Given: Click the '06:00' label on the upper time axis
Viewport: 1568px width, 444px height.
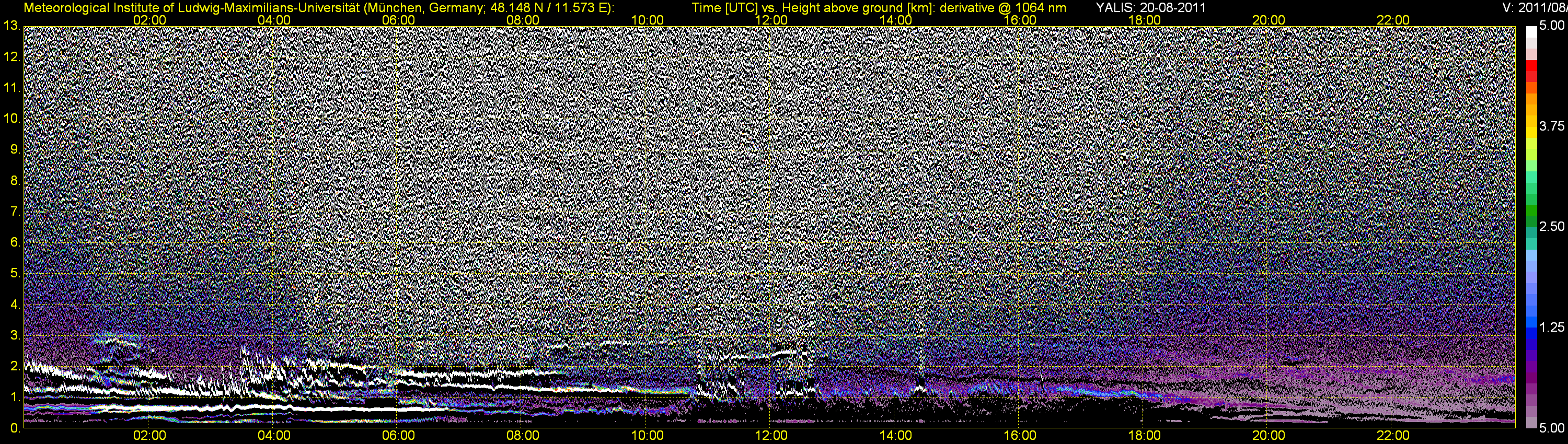Looking at the screenshot, I should (399, 20).
